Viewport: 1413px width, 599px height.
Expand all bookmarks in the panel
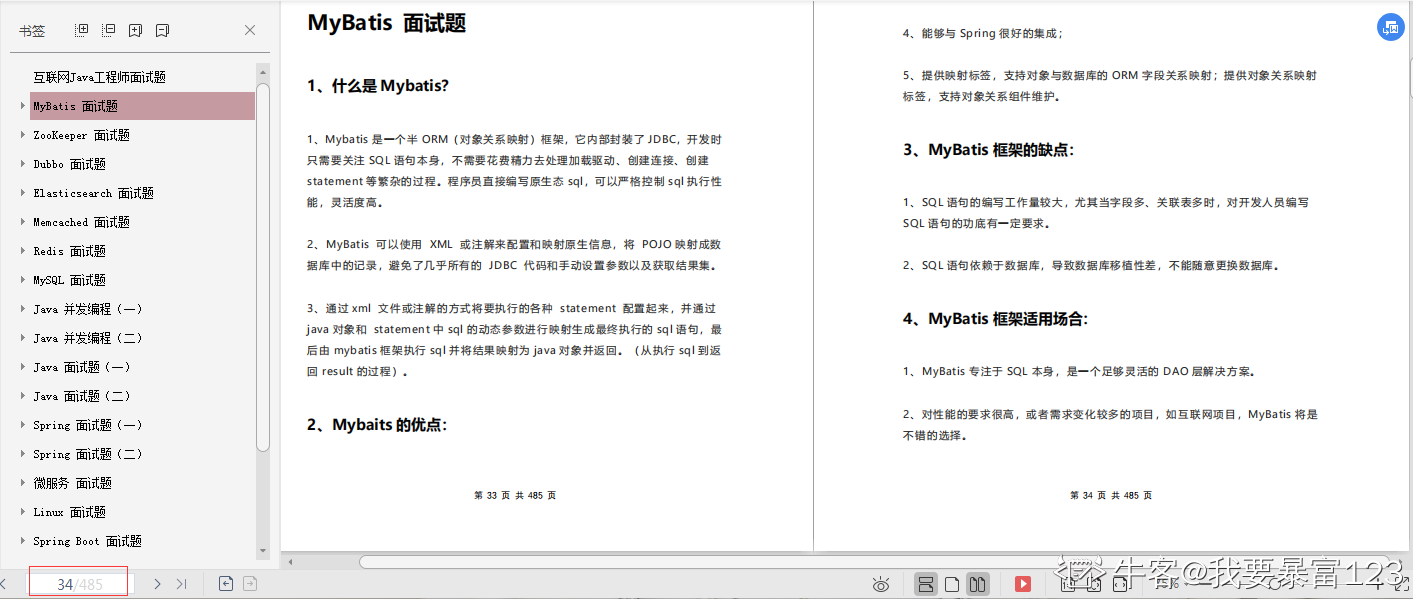[x=83, y=30]
